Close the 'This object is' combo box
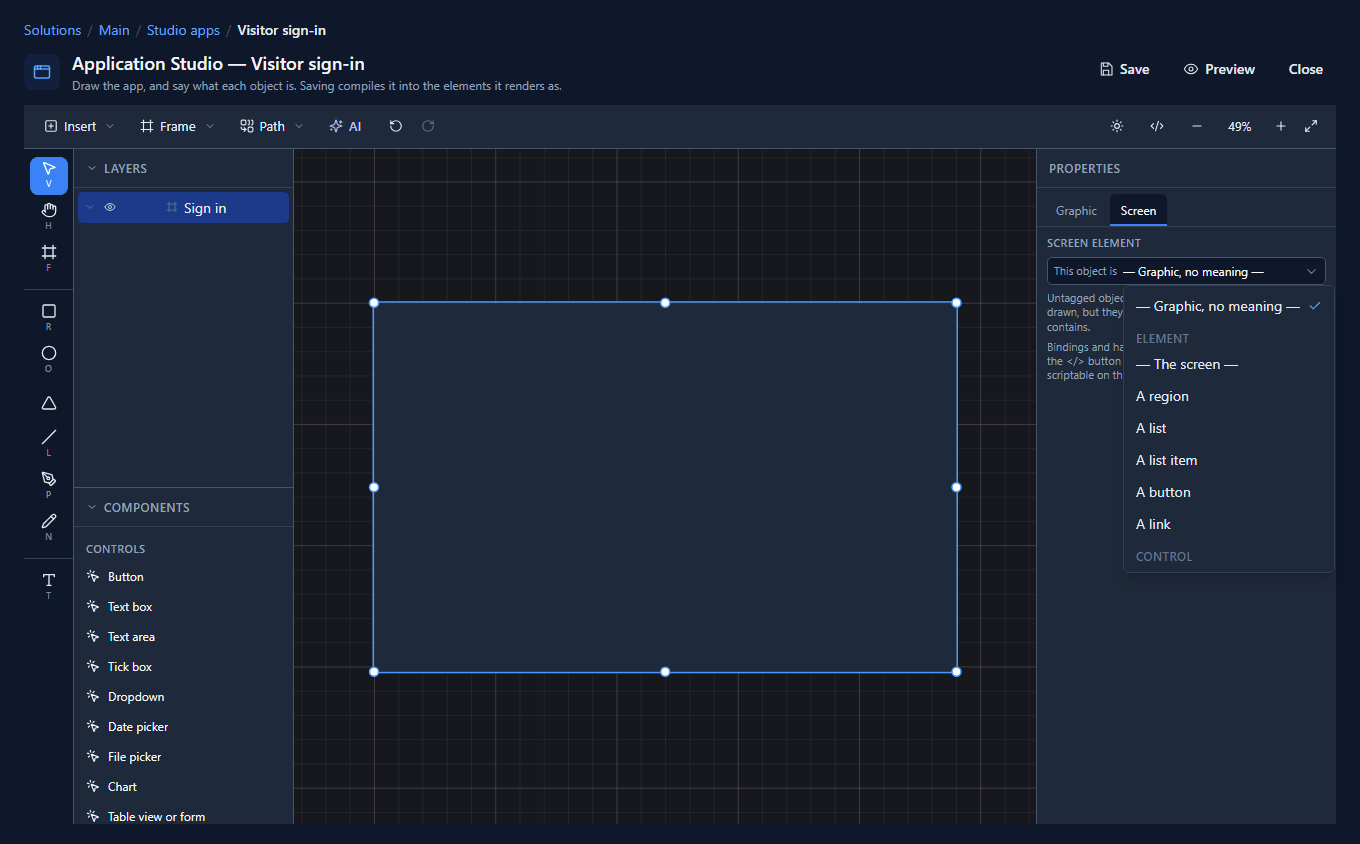The width and height of the screenshot is (1360, 844). (x=1186, y=271)
